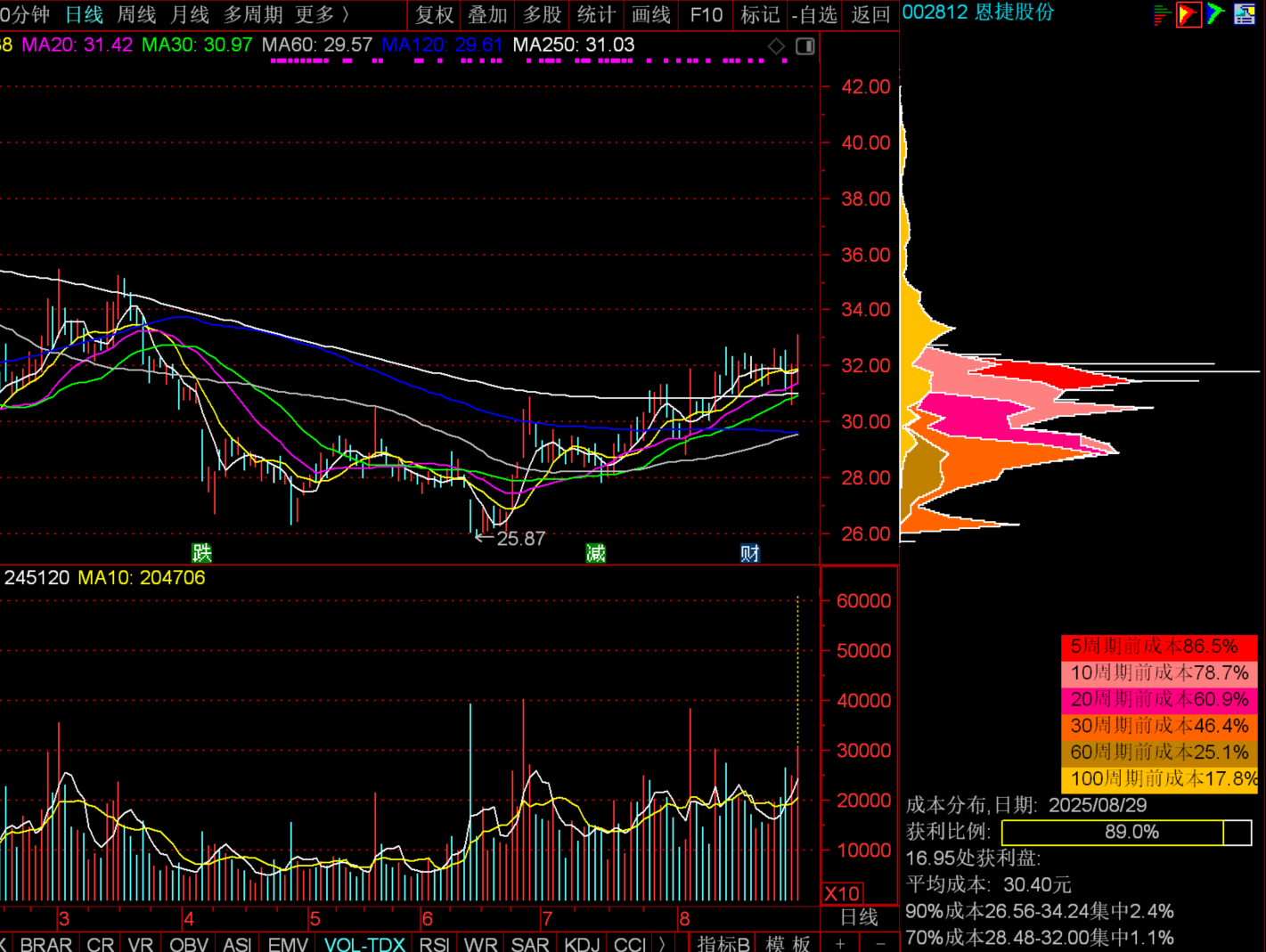Click the blue 财 event marker
This screenshot has width=1266, height=952.
(750, 553)
